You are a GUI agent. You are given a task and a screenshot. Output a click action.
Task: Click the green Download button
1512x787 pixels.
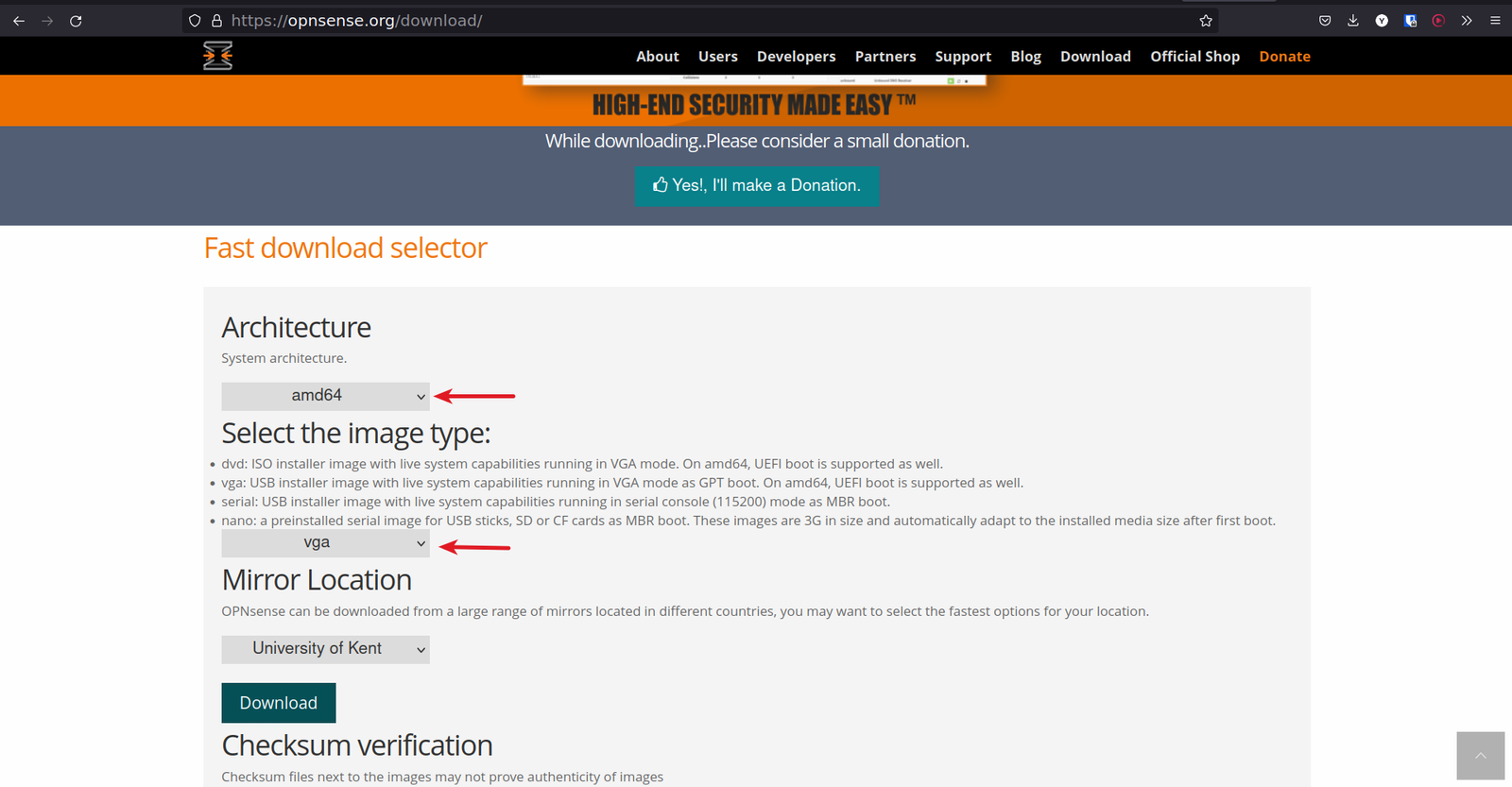click(x=279, y=703)
